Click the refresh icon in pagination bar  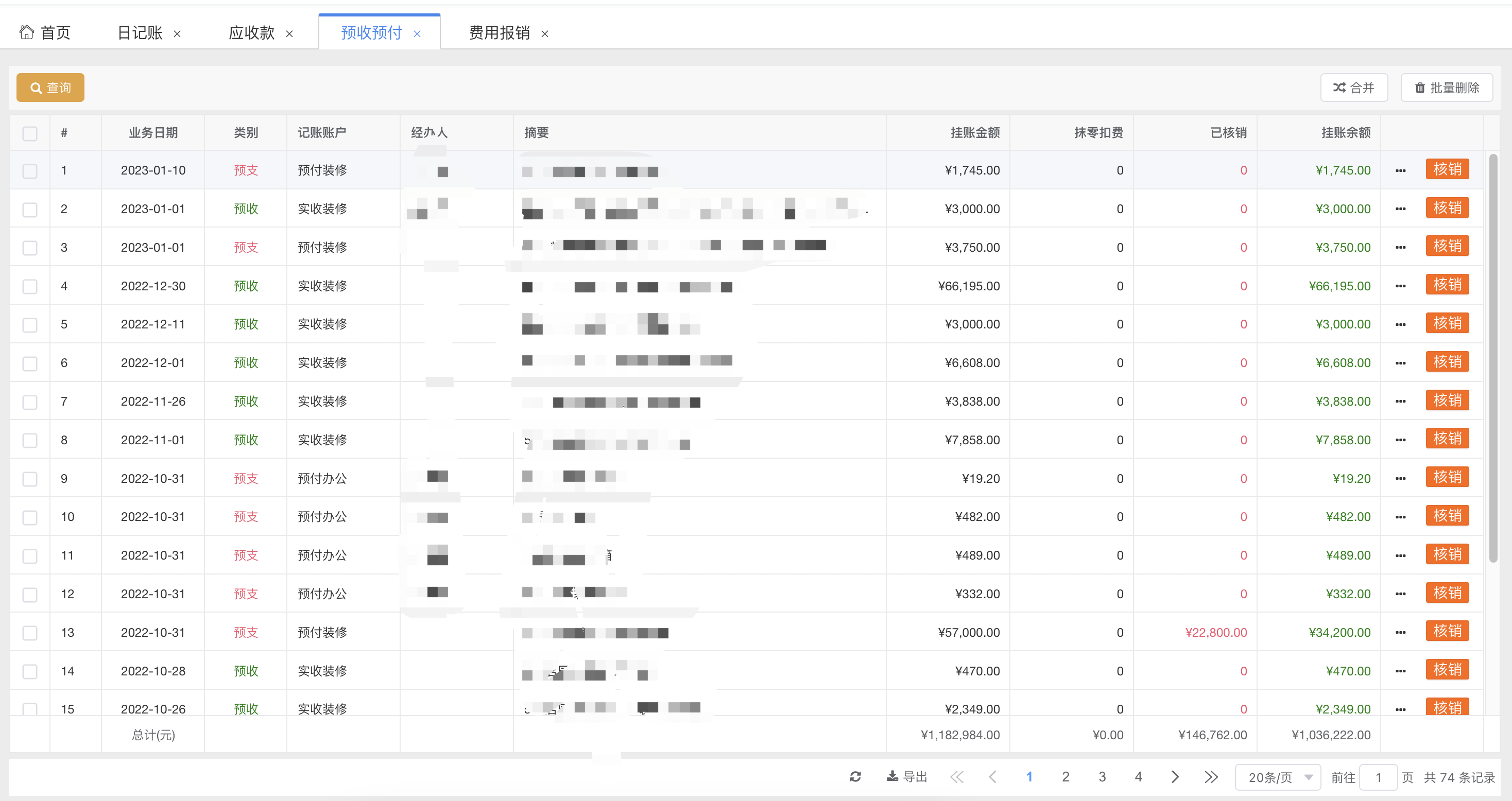[x=855, y=777]
